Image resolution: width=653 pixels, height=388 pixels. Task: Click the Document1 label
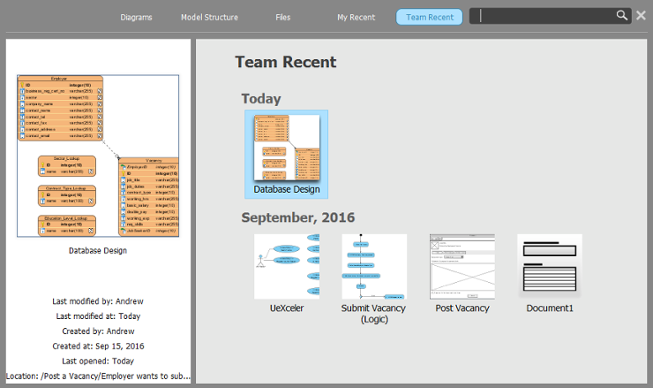(x=550, y=308)
